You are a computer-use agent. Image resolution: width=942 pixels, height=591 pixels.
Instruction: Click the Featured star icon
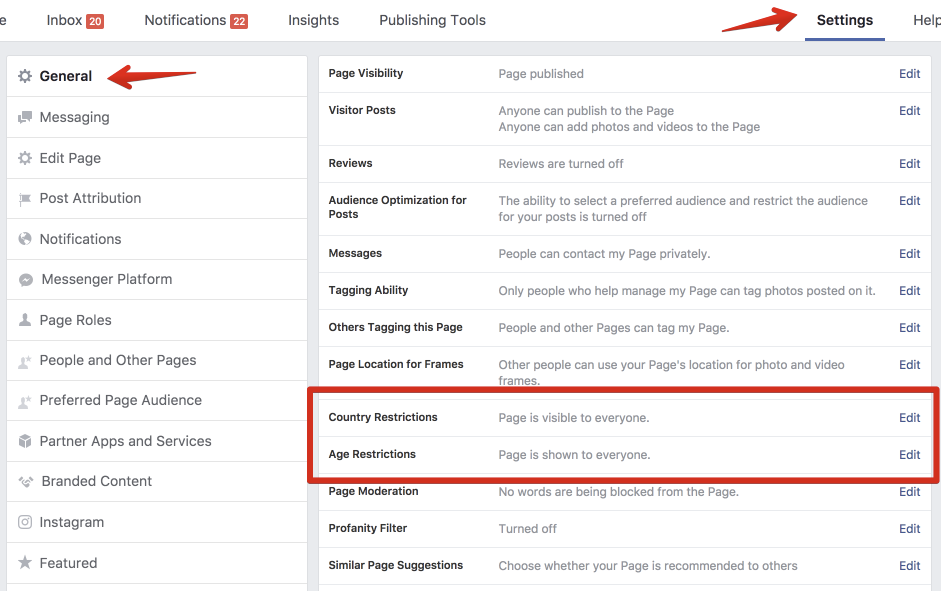point(25,563)
